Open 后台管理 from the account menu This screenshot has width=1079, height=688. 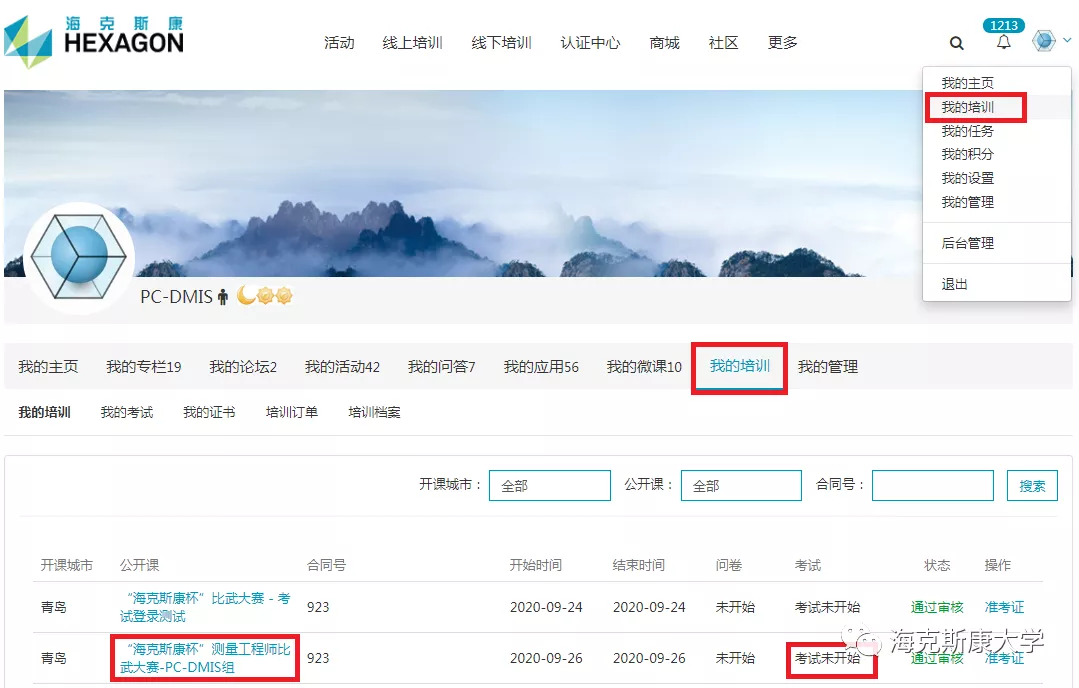coord(967,243)
